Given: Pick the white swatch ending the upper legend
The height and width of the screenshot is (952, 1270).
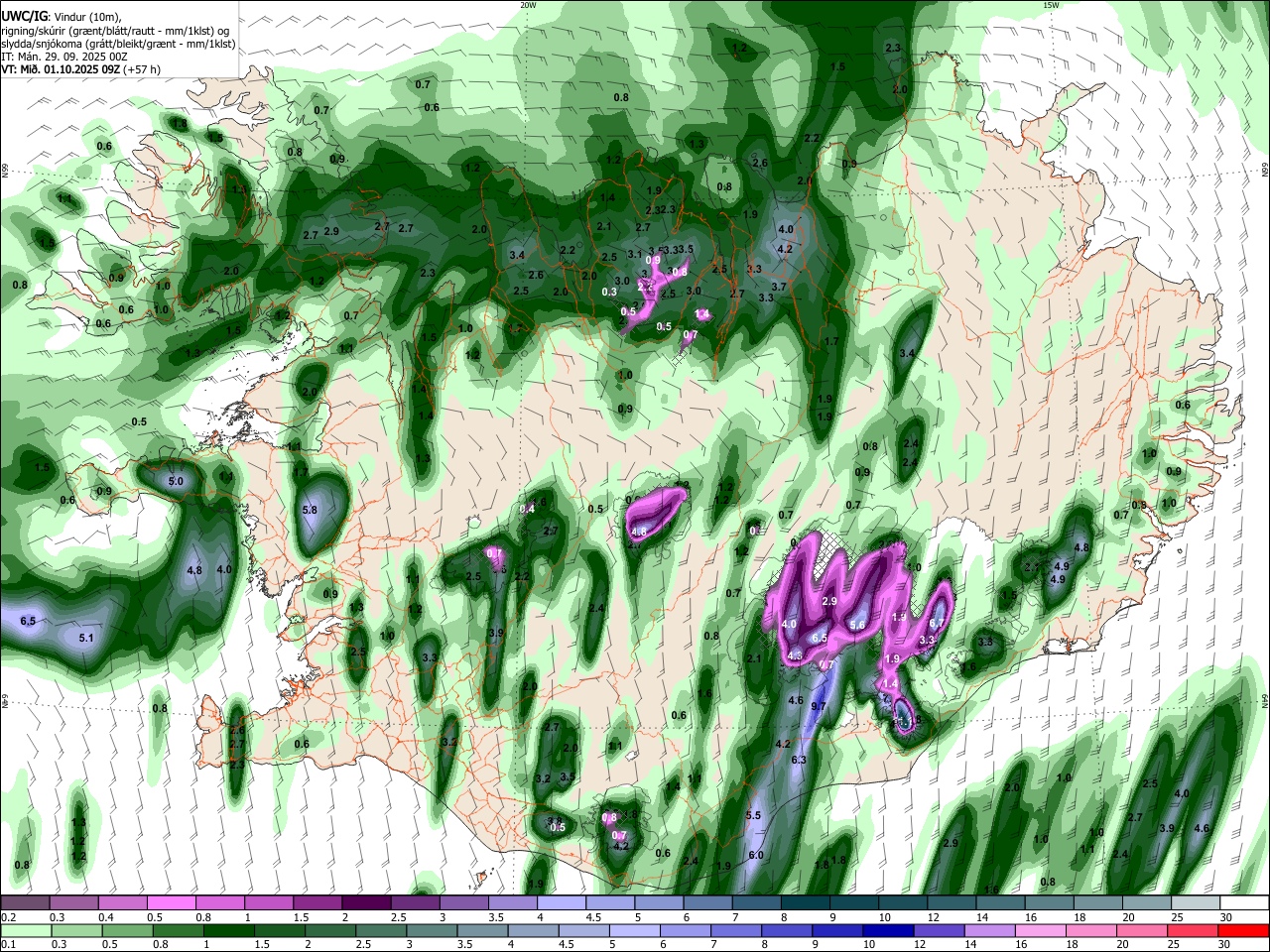Looking at the screenshot, I should tap(1244, 902).
